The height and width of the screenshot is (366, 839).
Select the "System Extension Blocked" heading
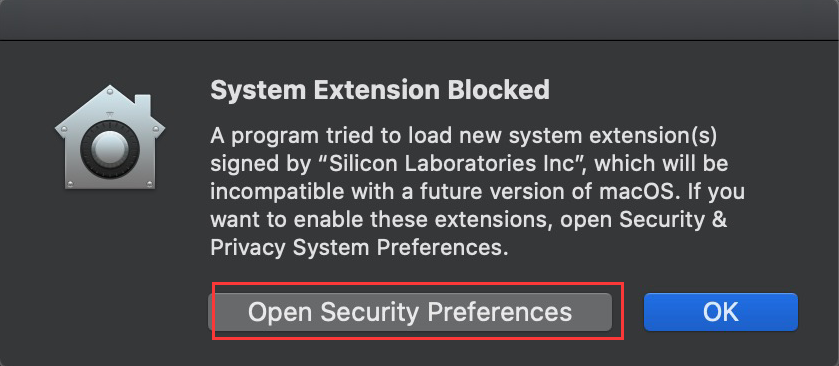coord(380,90)
